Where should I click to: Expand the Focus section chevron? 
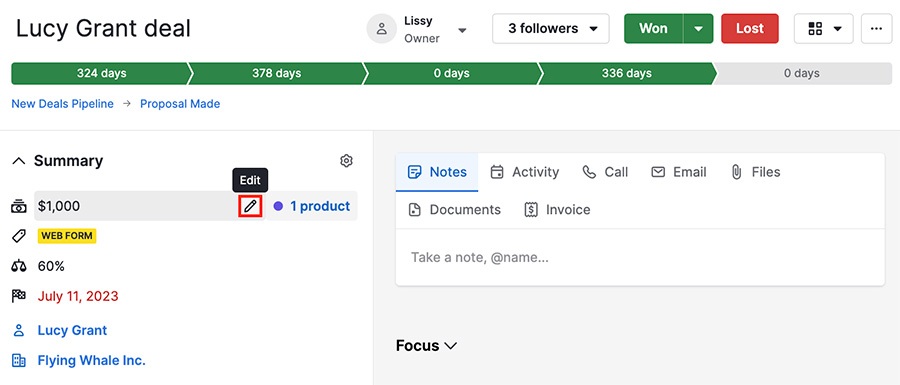(451, 346)
